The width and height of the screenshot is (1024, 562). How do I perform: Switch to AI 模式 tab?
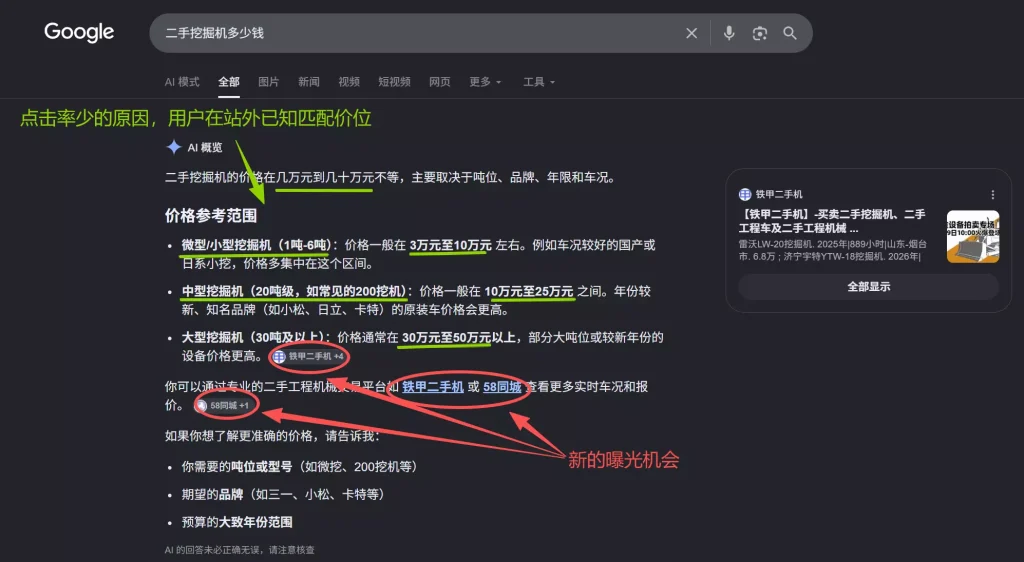click(x=182, y=82)
